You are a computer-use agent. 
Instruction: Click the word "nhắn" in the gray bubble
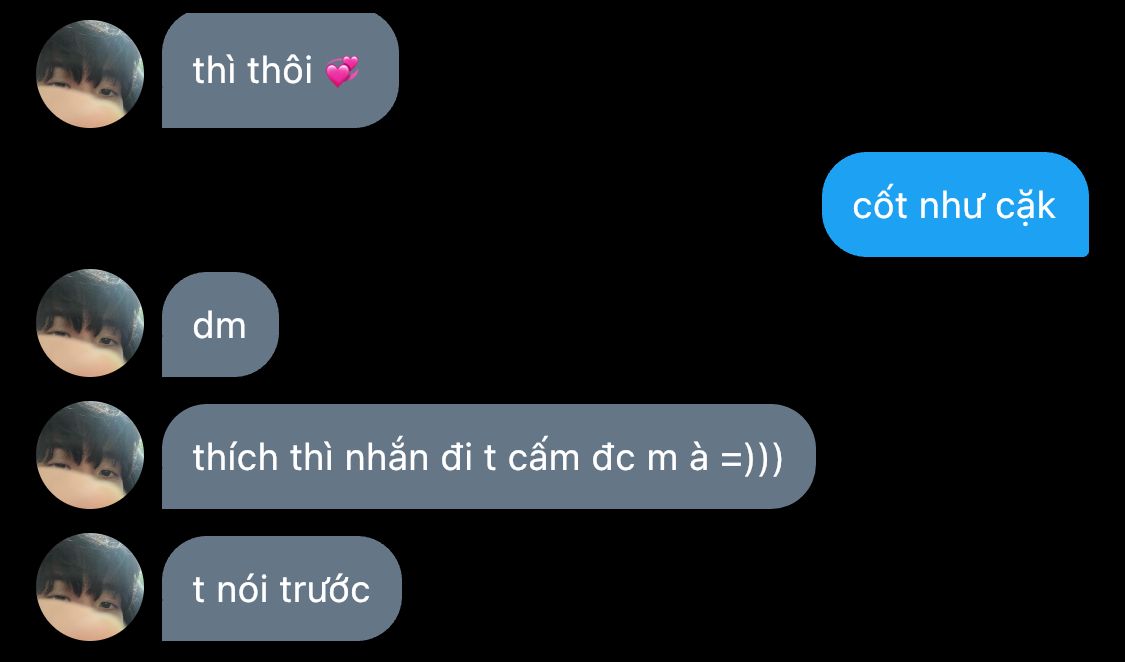pos(387,457)
